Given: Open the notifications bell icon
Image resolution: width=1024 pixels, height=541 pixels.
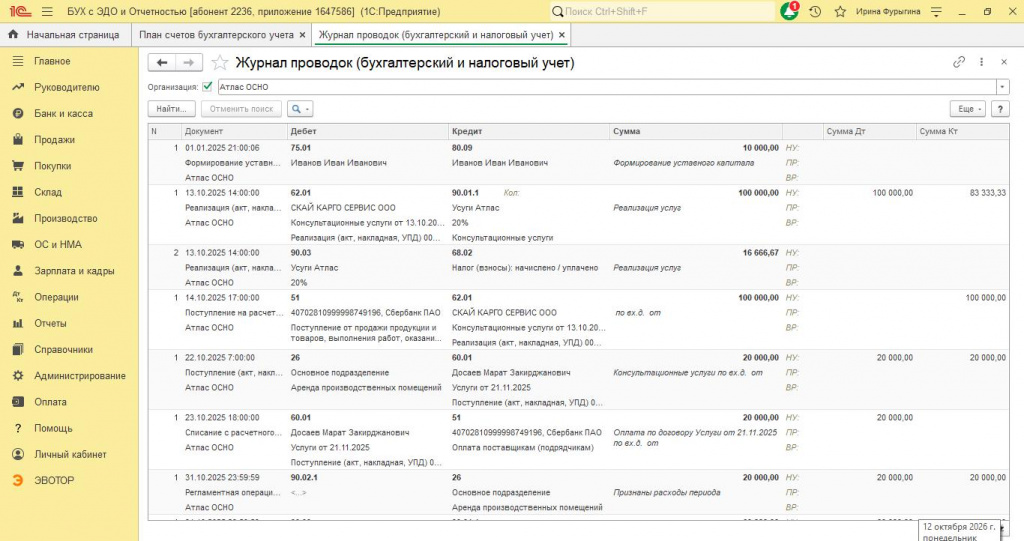Looking at the screenshot, I should tap(790, 11).
